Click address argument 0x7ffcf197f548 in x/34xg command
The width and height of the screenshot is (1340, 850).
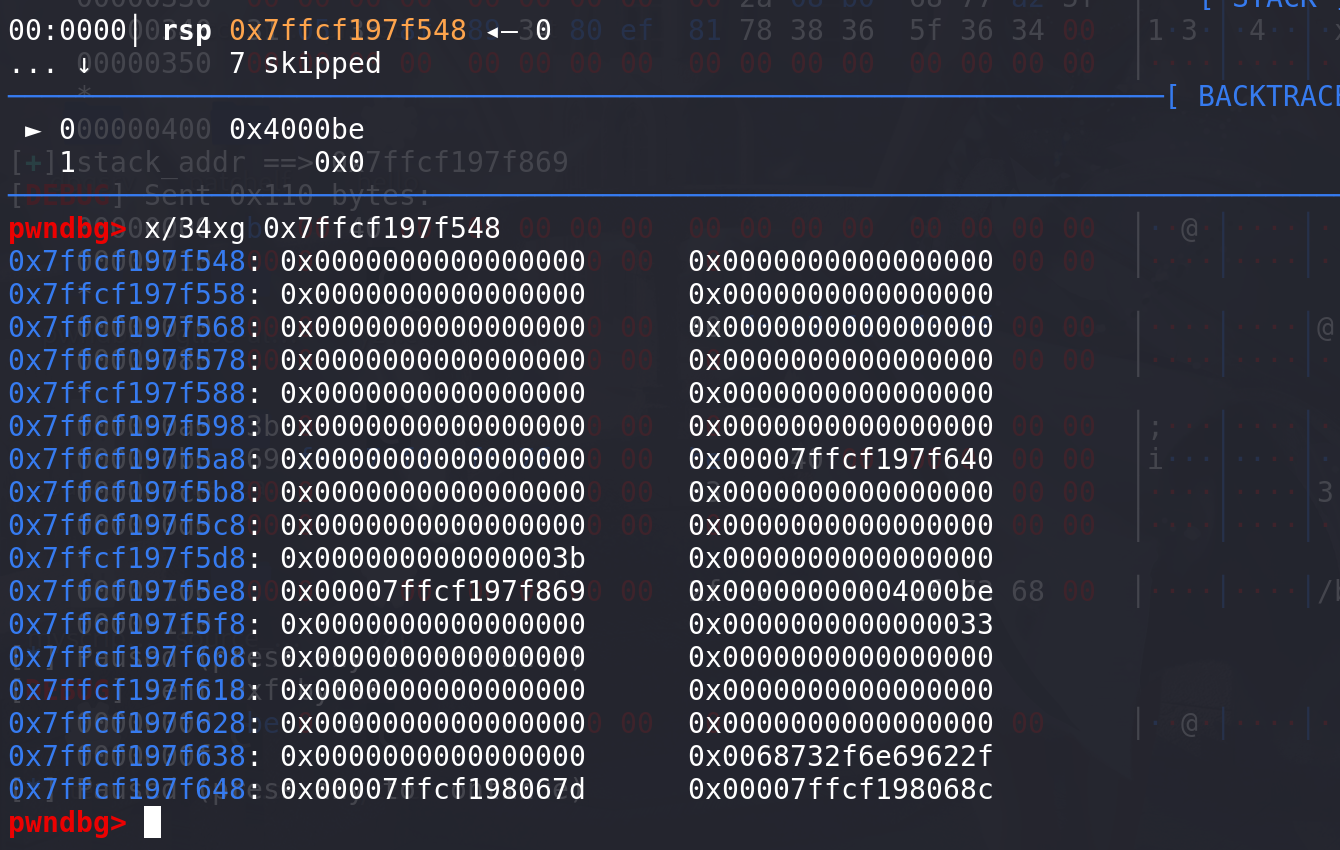382,229
